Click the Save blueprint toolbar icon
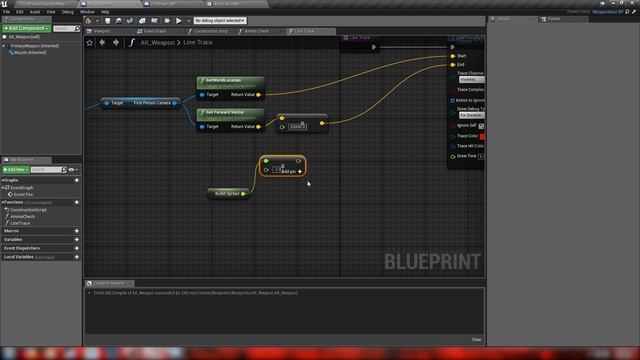640x360 pixels. (108, 20)
